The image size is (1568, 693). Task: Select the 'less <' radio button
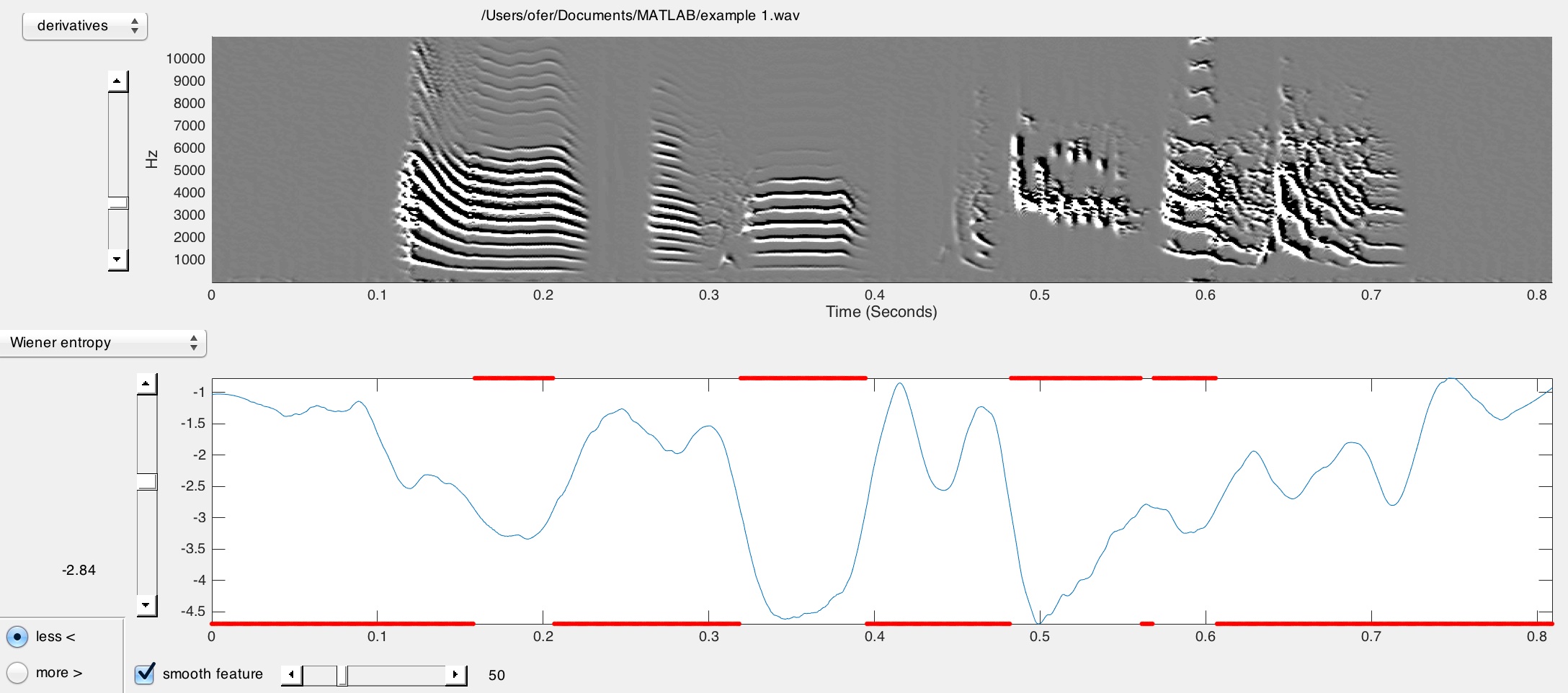tap(17, 637)
